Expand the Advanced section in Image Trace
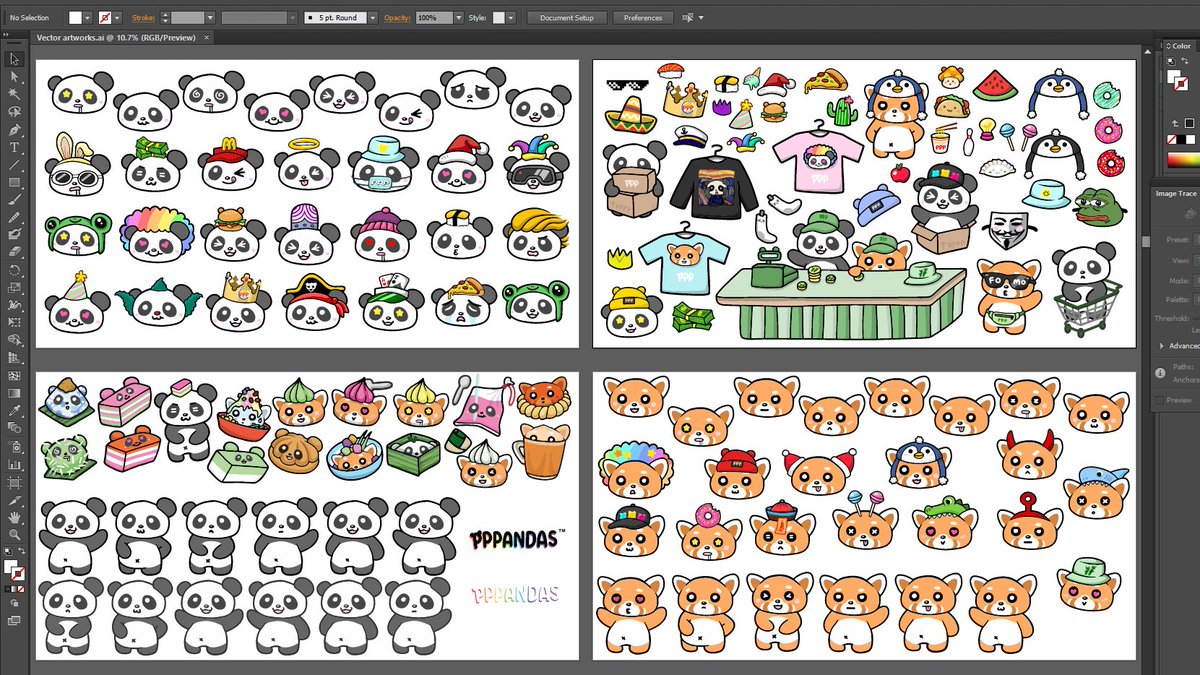The height and width of the screenshot is (675, 1200). pyautogui.click(x=1162, y=346)
